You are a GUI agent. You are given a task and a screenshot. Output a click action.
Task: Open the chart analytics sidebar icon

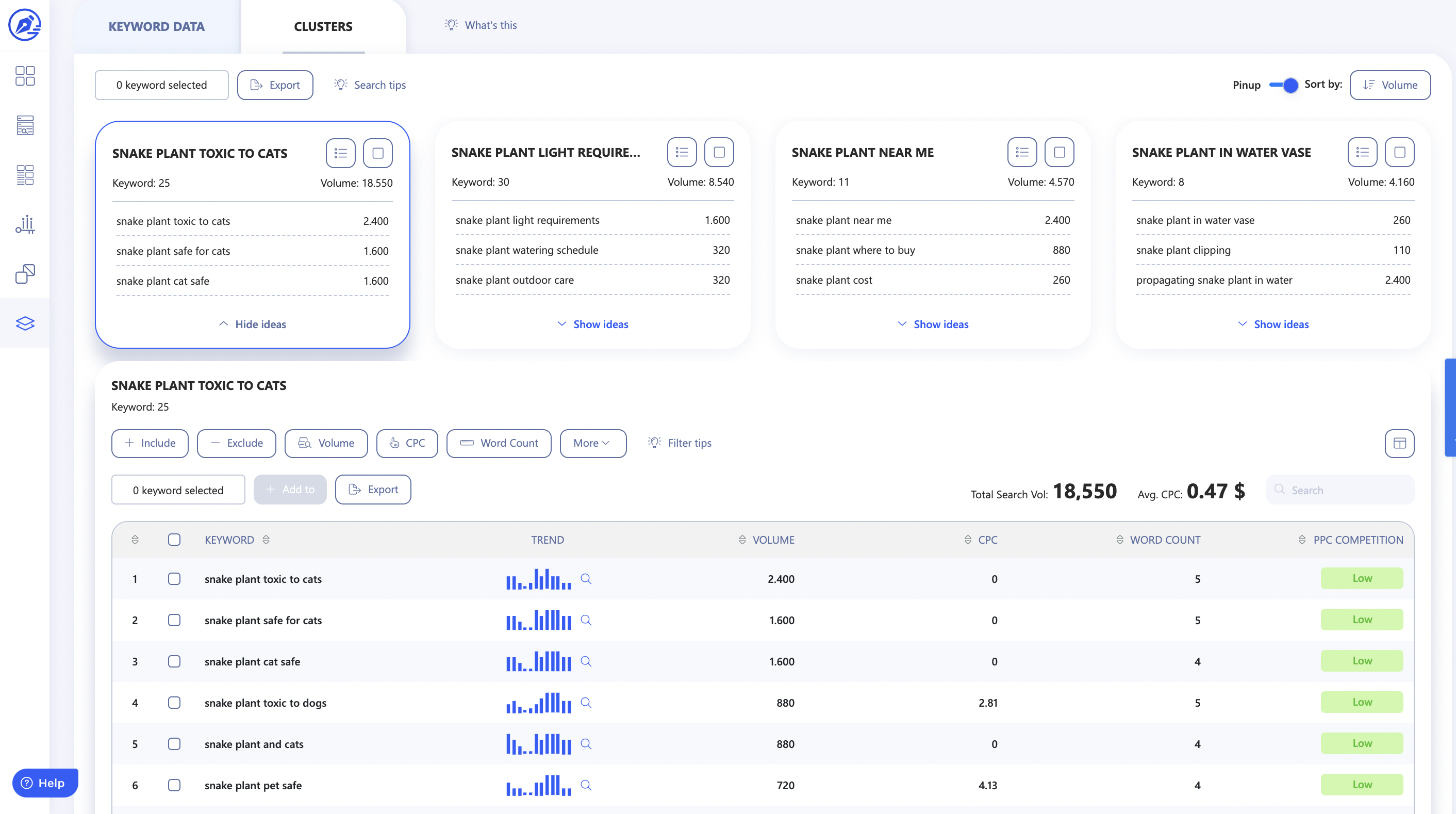[25, 224]
